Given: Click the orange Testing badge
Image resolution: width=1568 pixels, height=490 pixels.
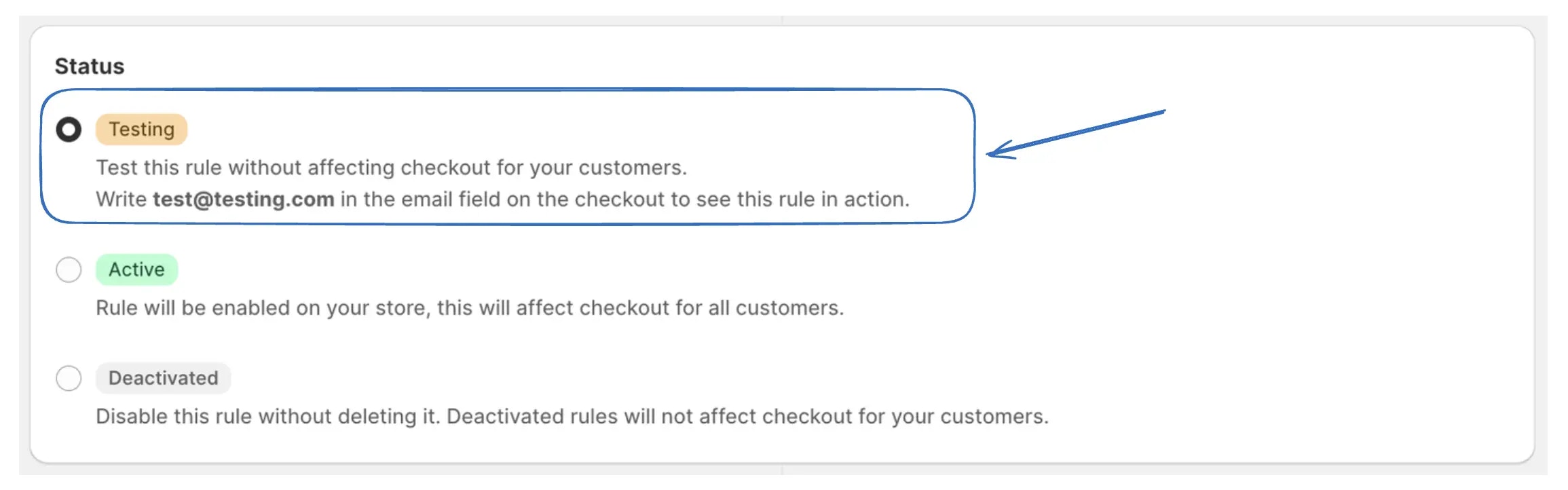Looking at the screenshot, I should click(141, 129).
